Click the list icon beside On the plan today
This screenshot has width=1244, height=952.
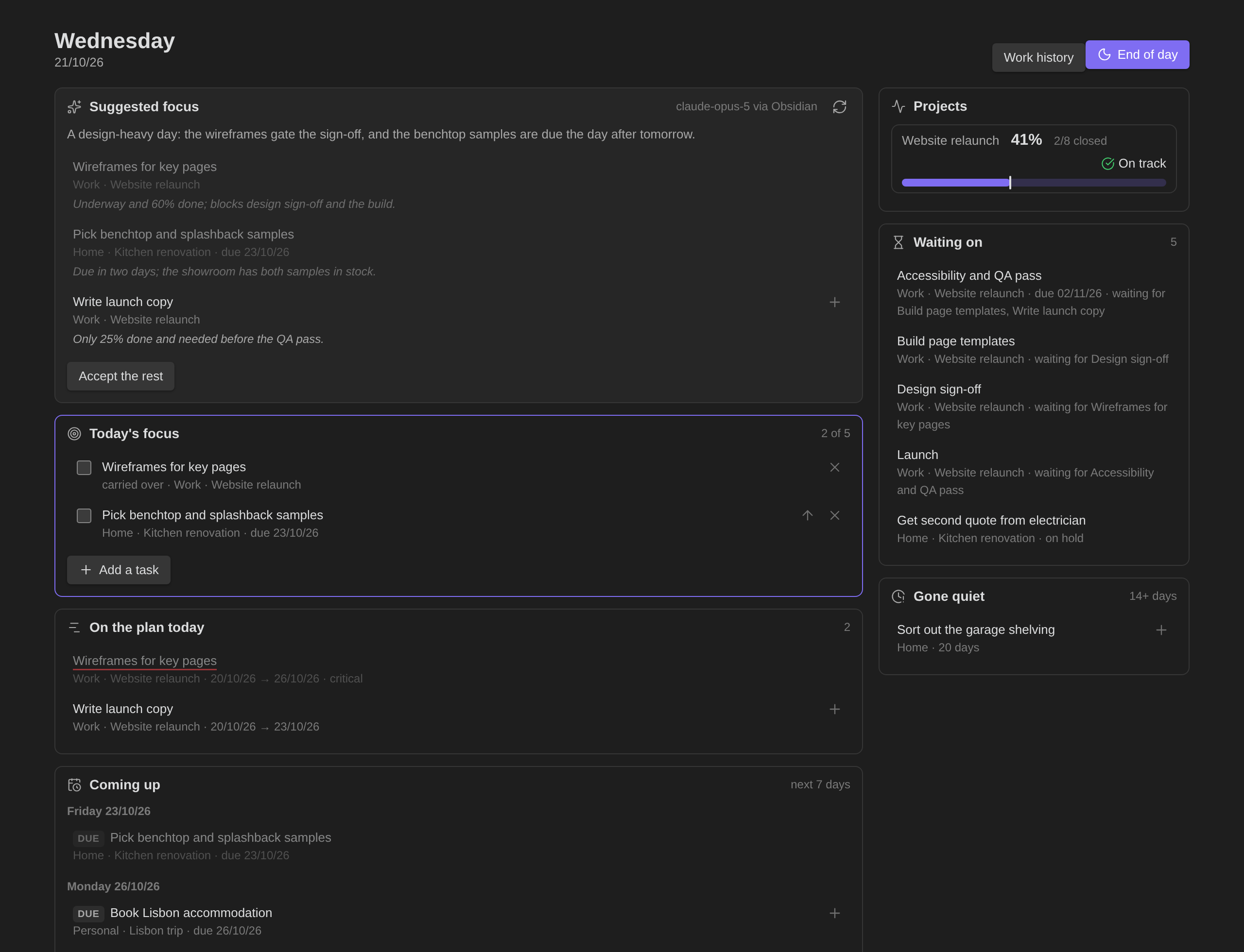(x=74, y=628)
